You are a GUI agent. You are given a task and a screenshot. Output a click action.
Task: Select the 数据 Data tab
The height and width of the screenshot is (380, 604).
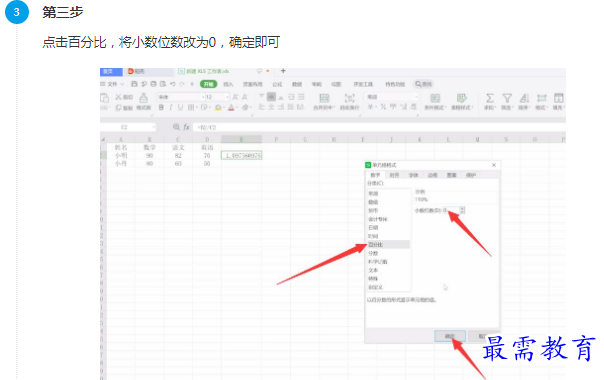pos(297,84)
